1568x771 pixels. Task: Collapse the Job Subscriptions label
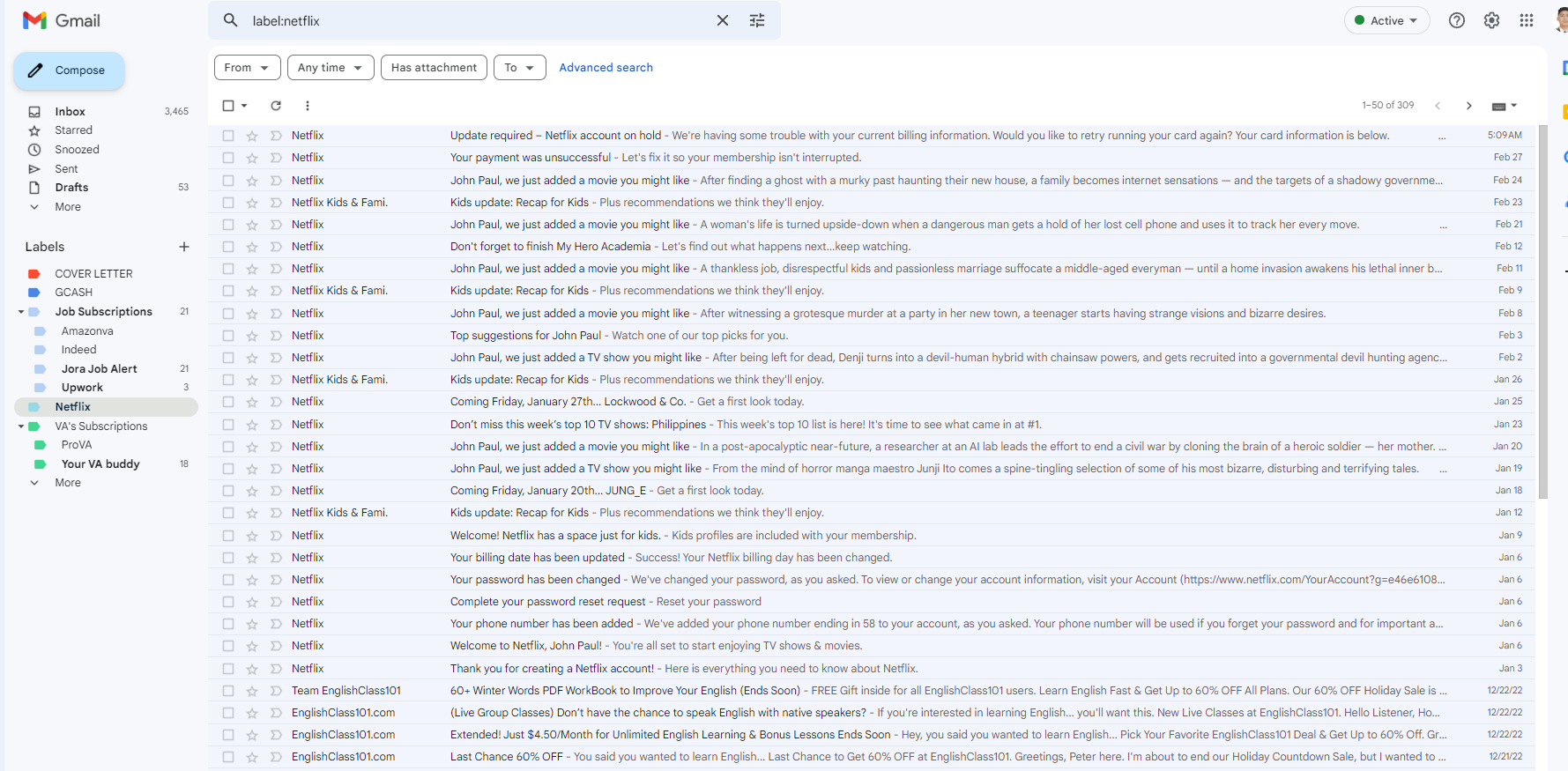pyautogui.click(x=21, y=312)
